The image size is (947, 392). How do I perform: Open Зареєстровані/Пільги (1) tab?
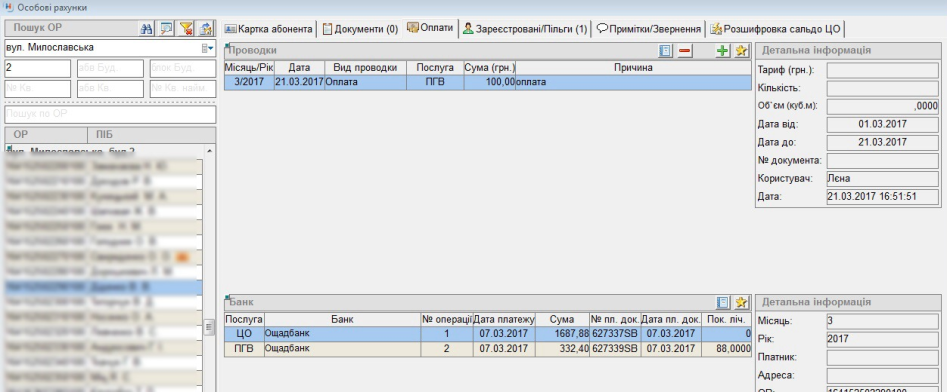[525, 29]
